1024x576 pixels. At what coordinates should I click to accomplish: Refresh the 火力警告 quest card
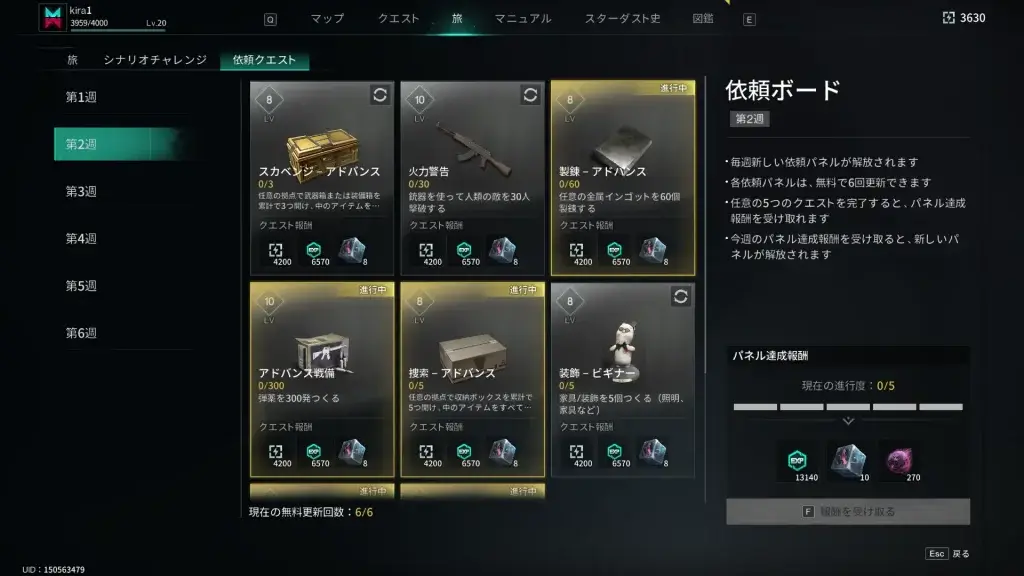pos(530,95)
